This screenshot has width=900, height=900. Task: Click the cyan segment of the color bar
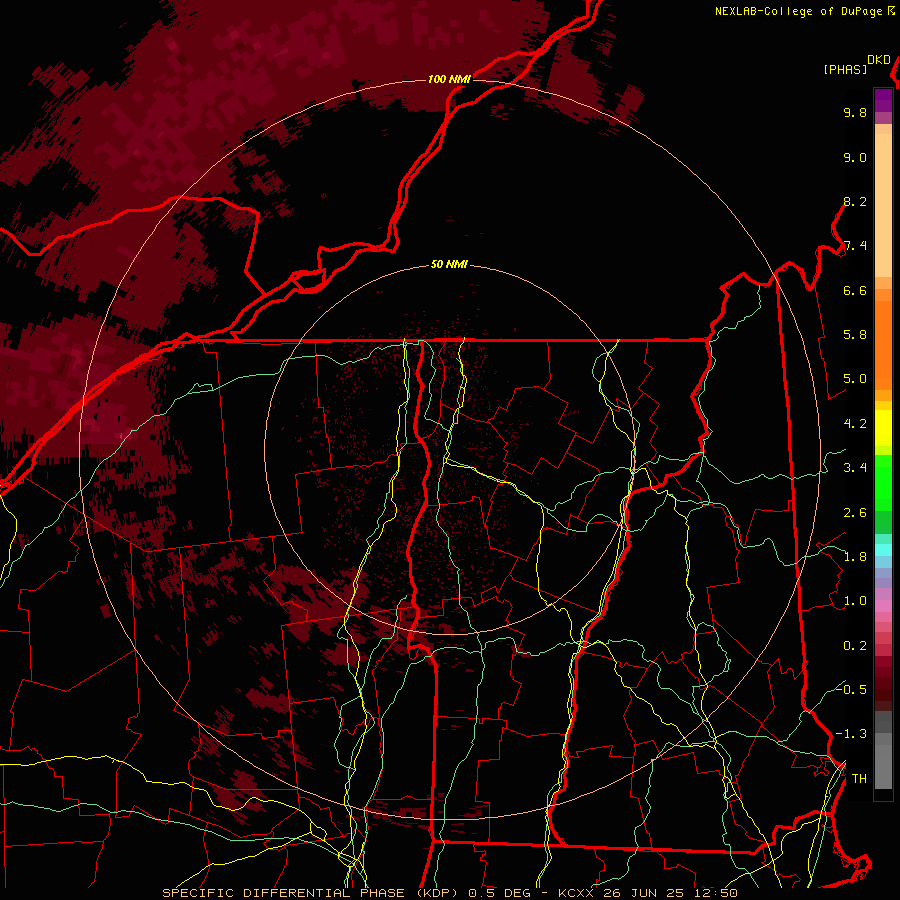(x=883, y=550)
